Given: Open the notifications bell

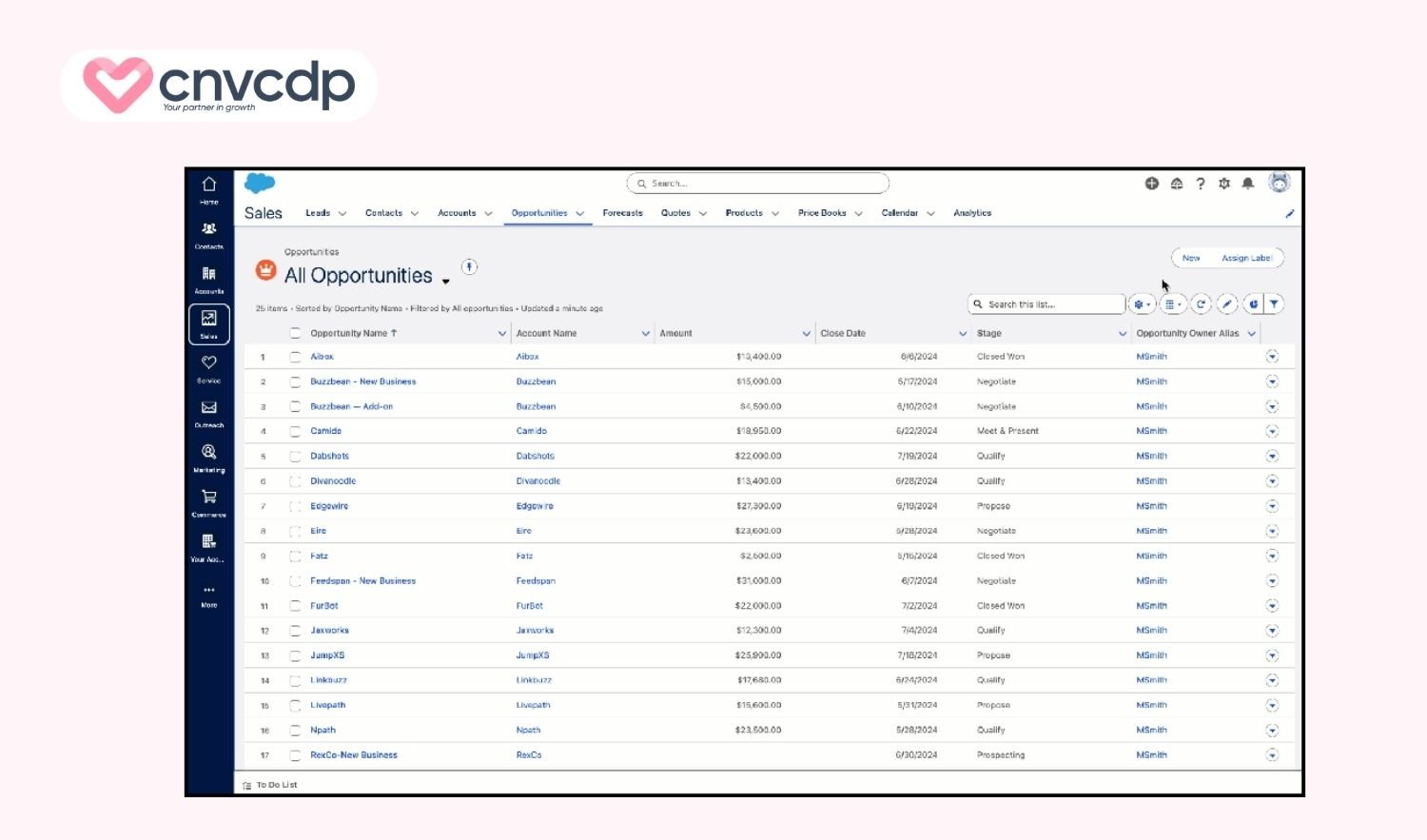Looking at the screenshot, I should (1248, 184).
